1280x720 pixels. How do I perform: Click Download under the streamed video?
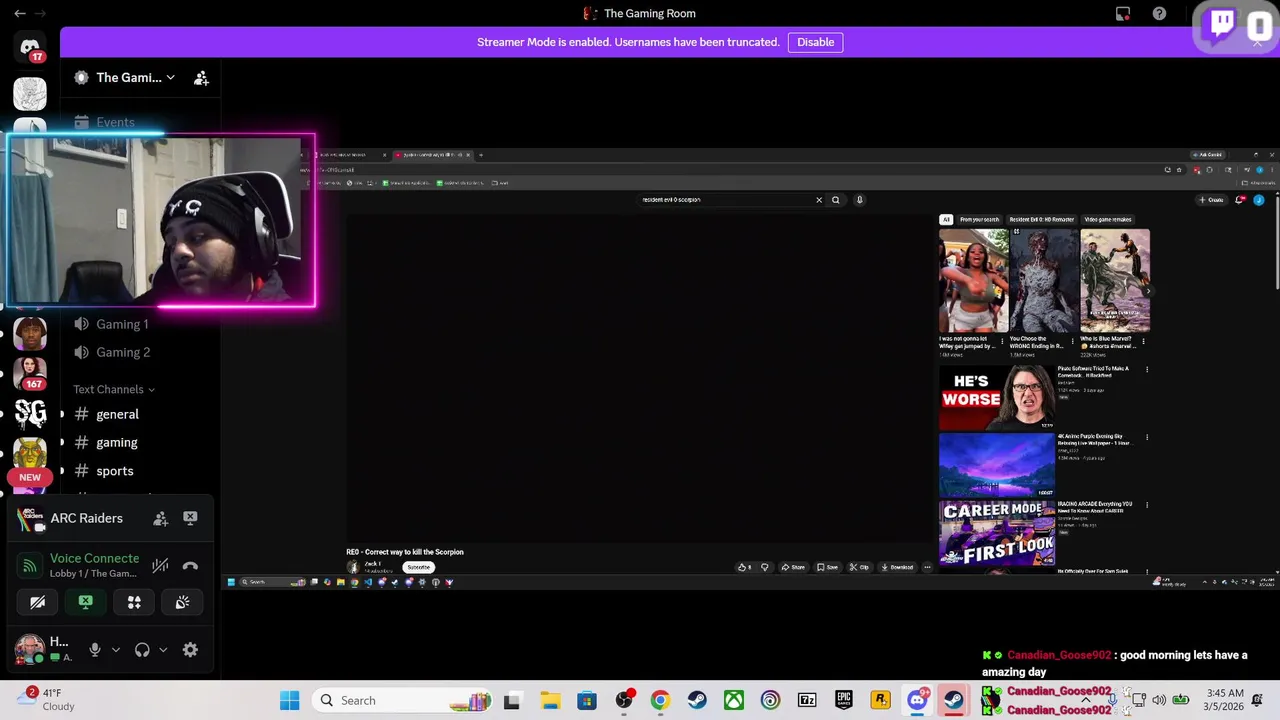pyautogui.click(x=897, y=567)
